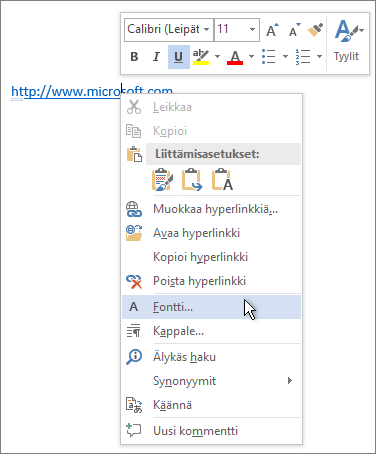
Task: Choose Muokkaa hyperlinkkiä menu entry
Action: click(x=211, y=209)
